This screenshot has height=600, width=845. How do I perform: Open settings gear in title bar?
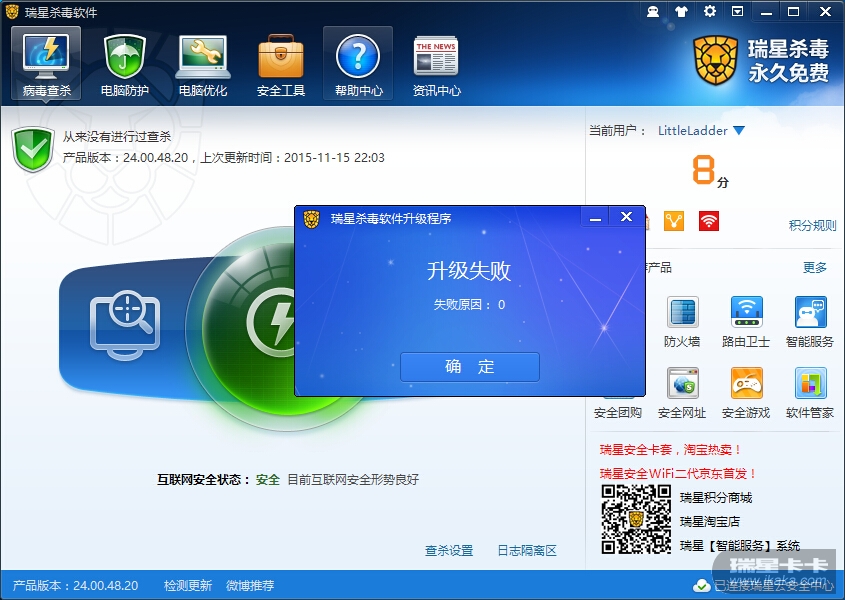click(710, 11)
